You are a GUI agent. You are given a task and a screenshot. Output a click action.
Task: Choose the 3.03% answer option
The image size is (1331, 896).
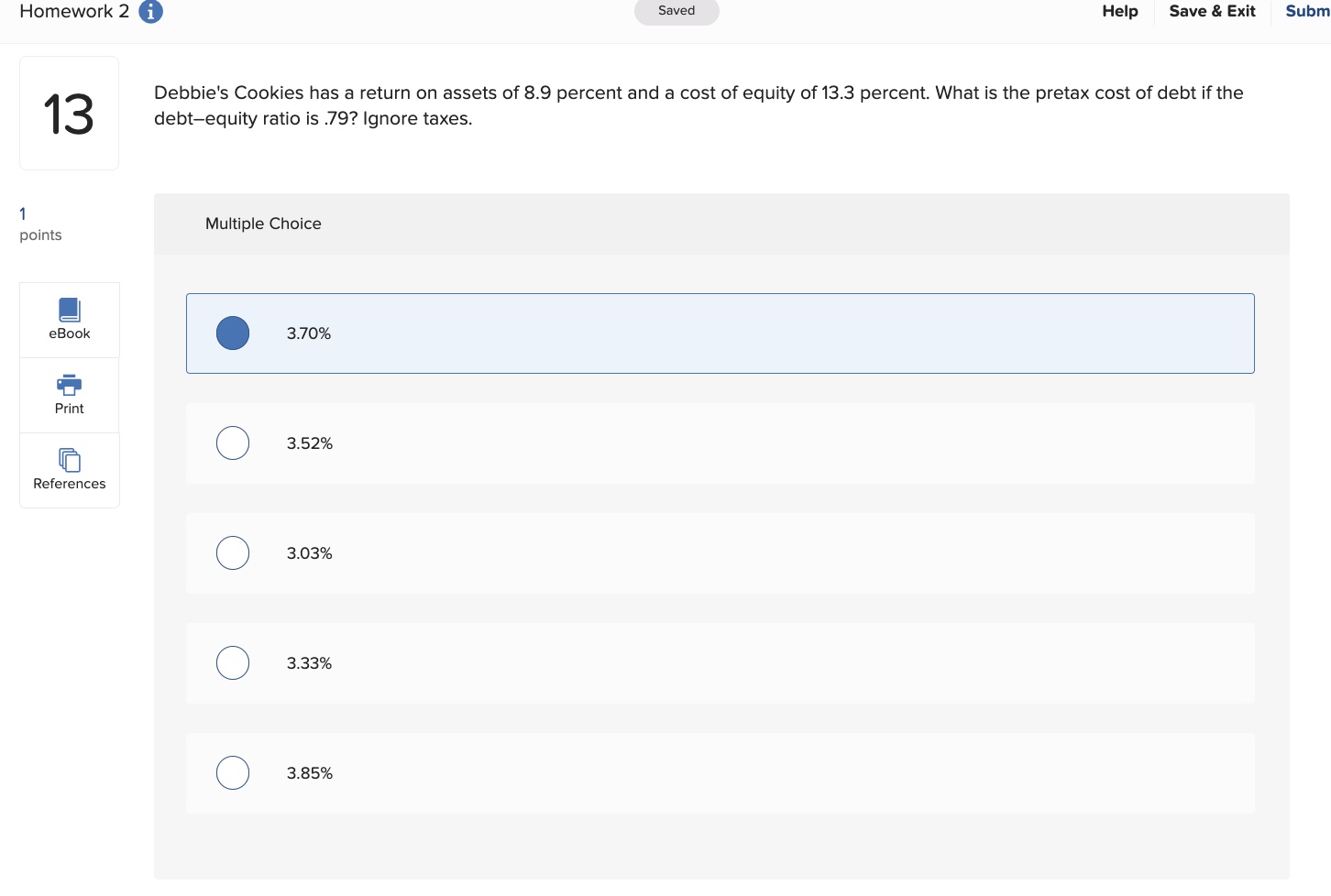coord(233,553)
